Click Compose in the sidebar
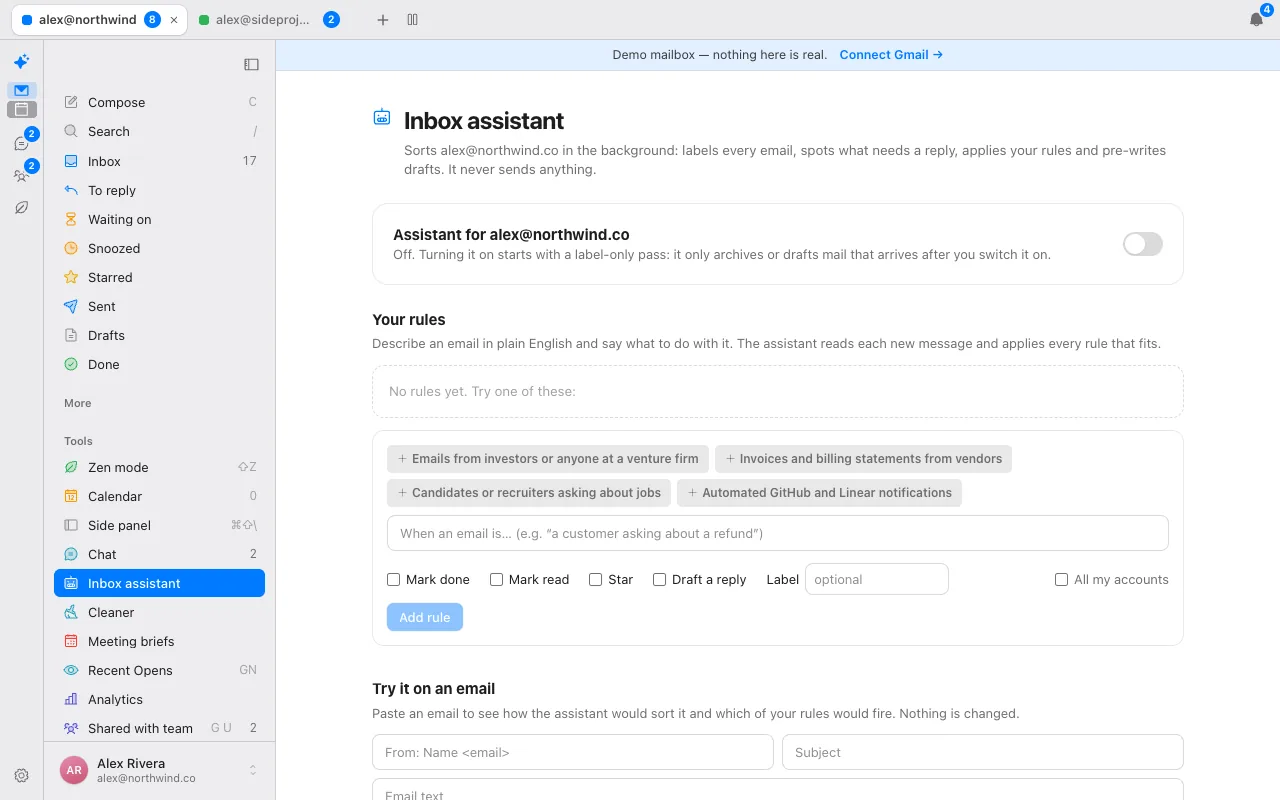1280x800 pixels. pos(160,102)
